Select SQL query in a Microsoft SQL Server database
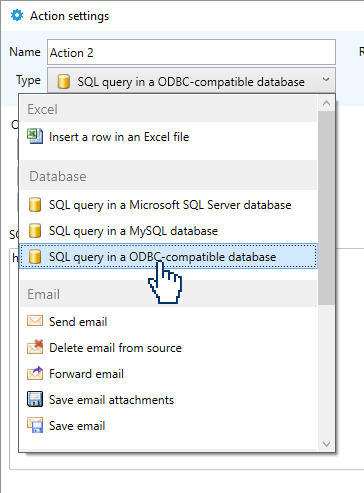Viewport: 364px width, 493px height. coord(168,205)
